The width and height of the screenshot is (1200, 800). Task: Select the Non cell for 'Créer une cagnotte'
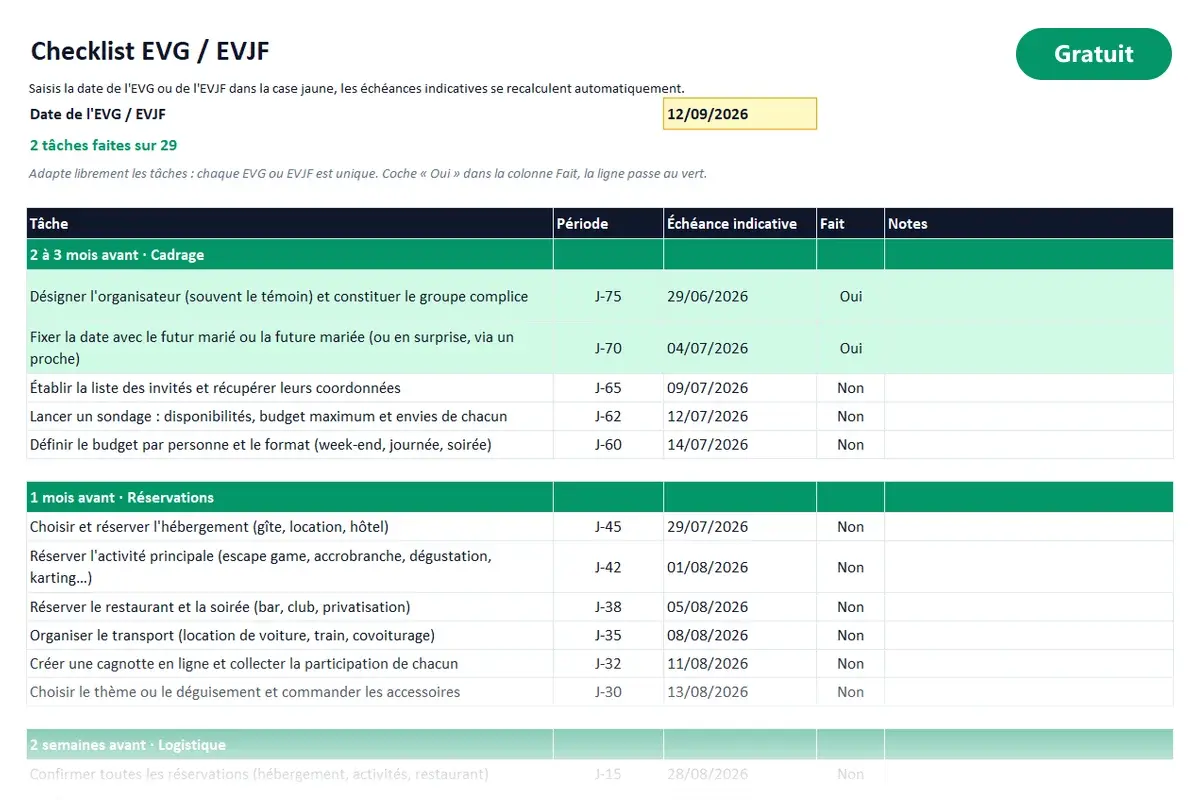850,663
